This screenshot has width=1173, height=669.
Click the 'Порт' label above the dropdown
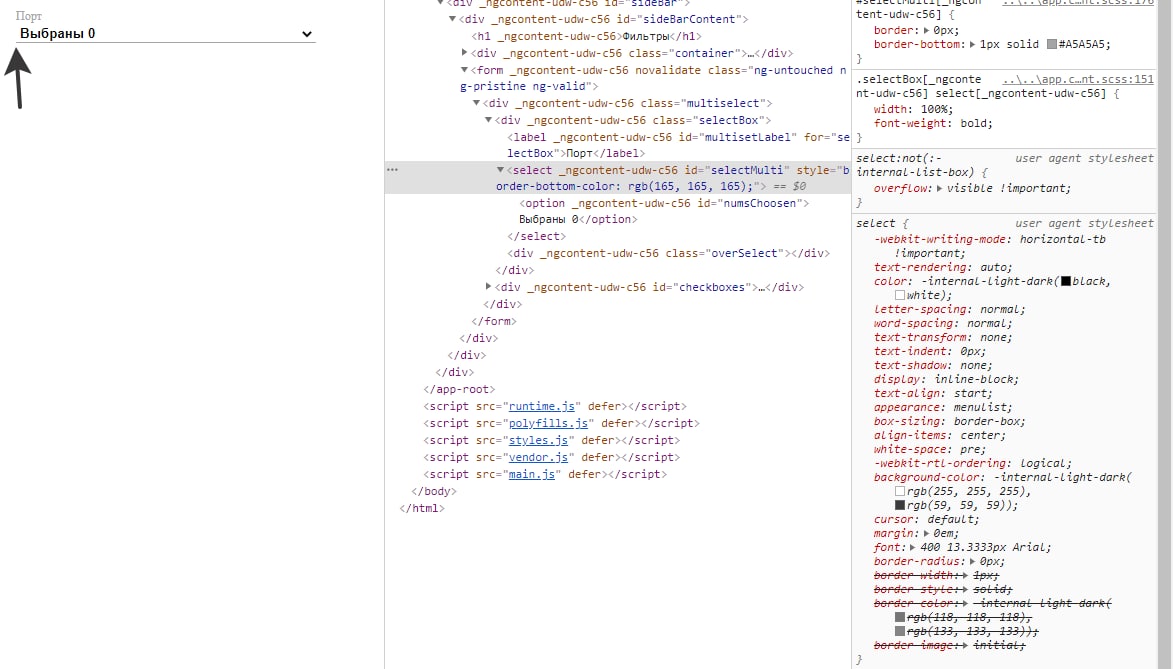point(28,16)
